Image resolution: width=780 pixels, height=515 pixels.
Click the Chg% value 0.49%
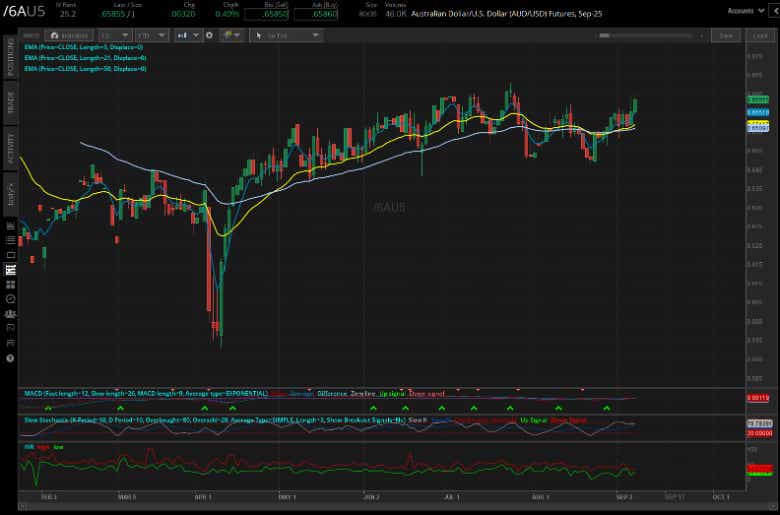pyautogui.click(x=227, y=14)
